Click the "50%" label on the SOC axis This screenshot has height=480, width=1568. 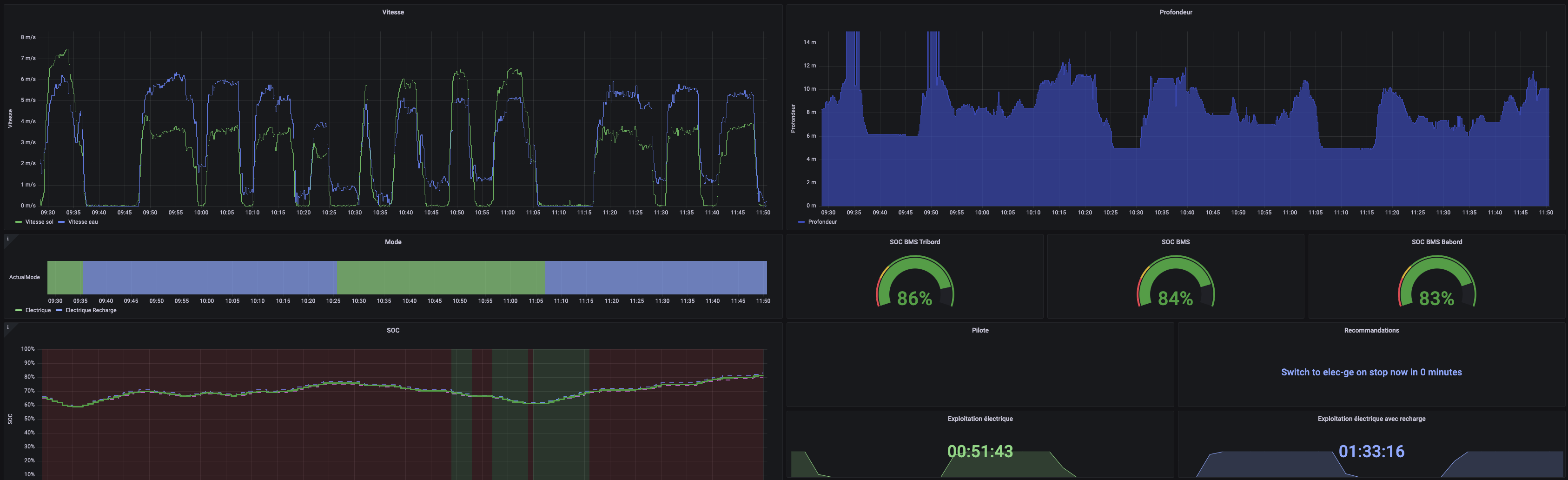click(x=29, y=419)
